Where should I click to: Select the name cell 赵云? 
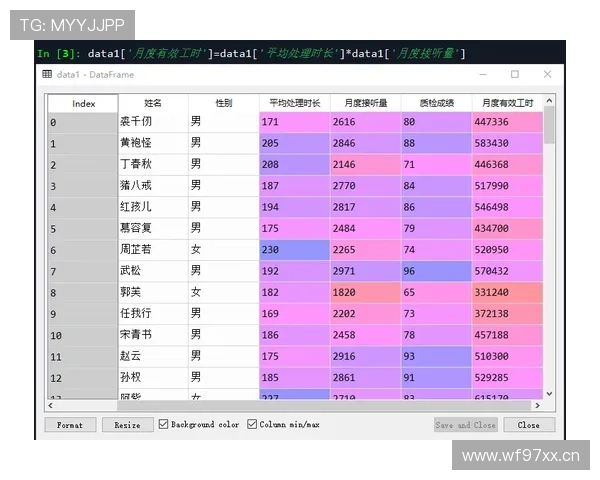[x=153, y=356]
